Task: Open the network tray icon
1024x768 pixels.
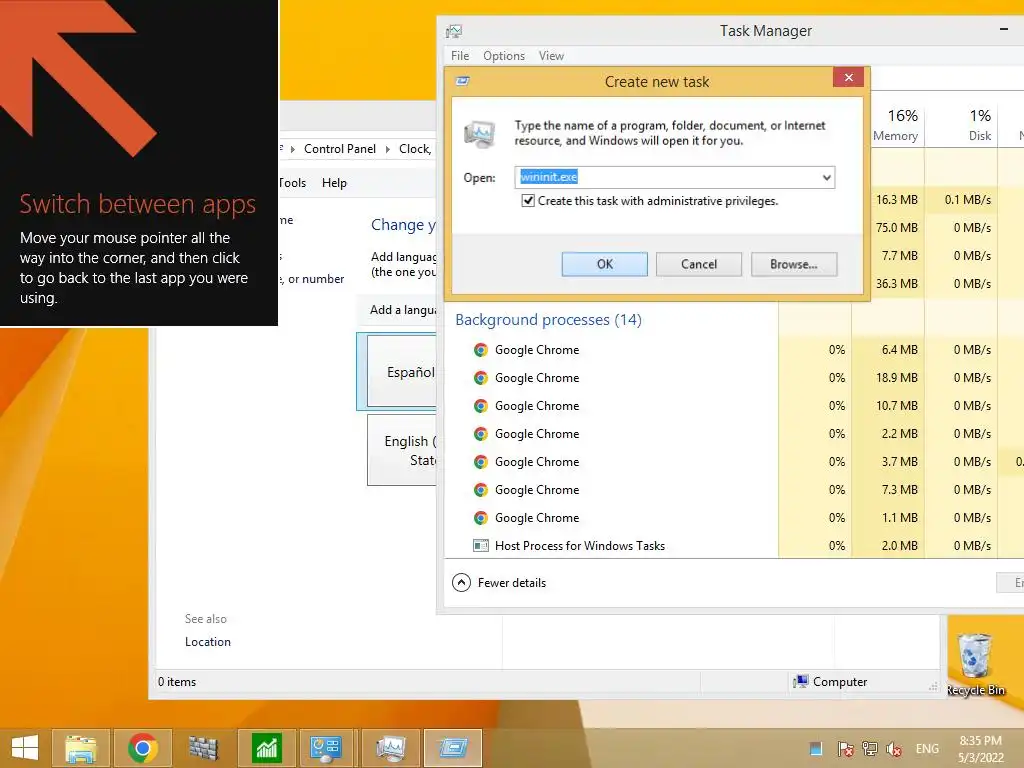Action: tap(869, 748)
